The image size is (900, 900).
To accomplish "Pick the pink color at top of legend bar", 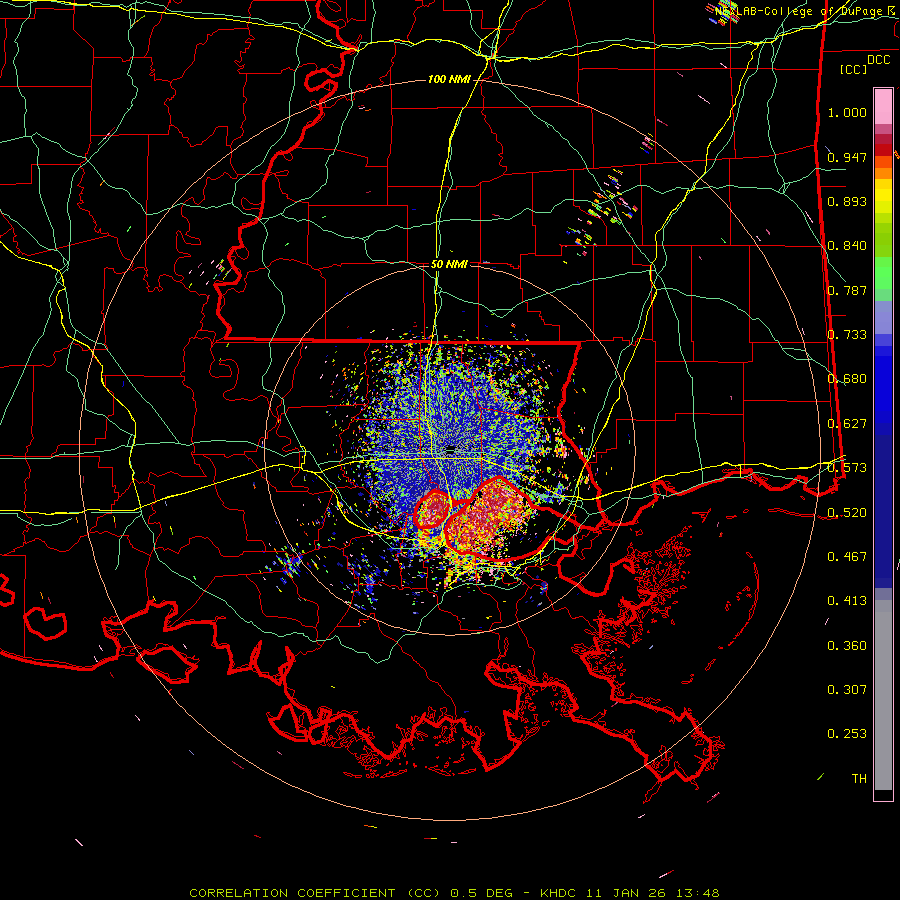I will [883, 107].
